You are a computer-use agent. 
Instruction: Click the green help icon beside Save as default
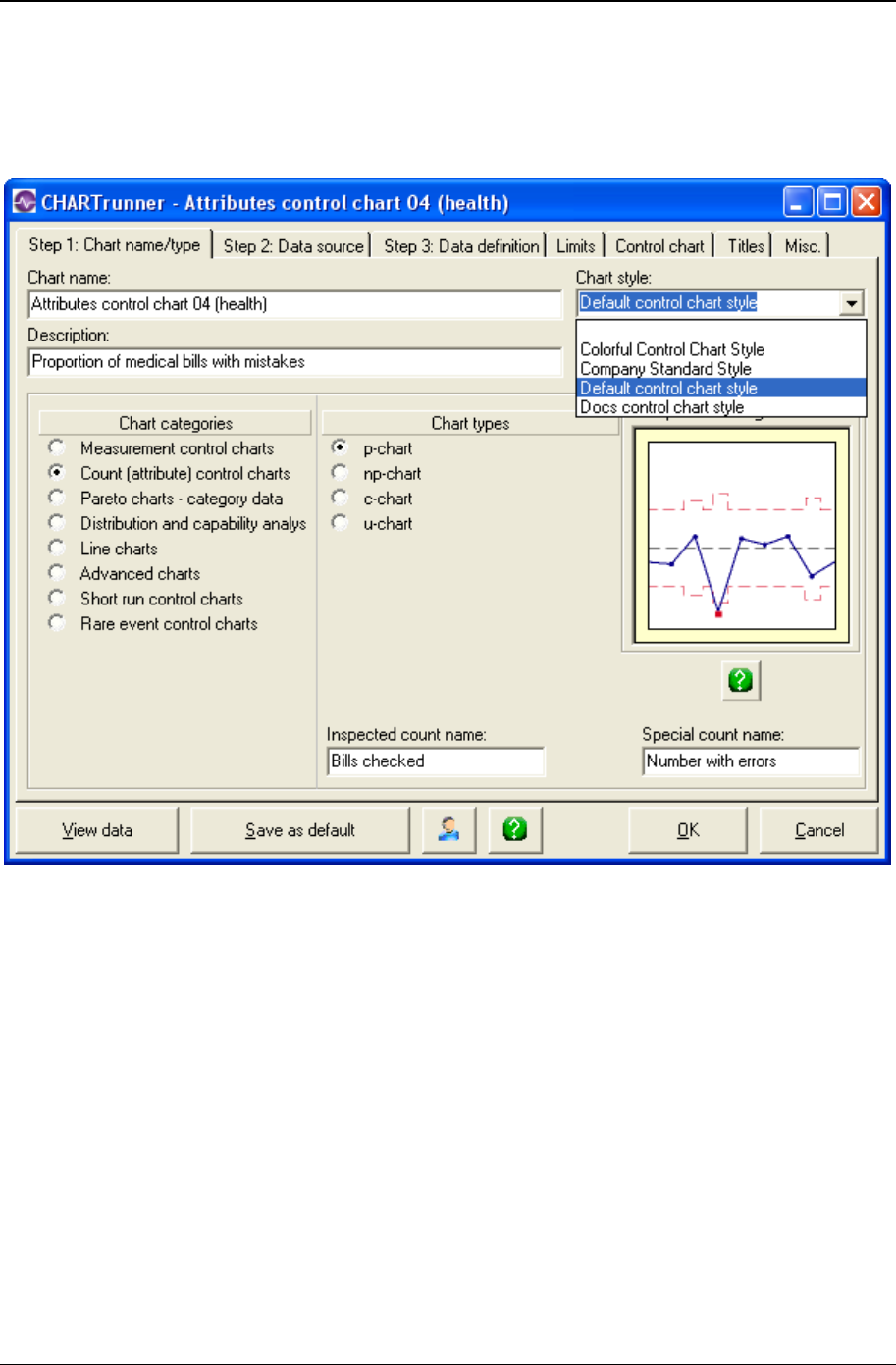pyautogui.click(x=515, y=830)
